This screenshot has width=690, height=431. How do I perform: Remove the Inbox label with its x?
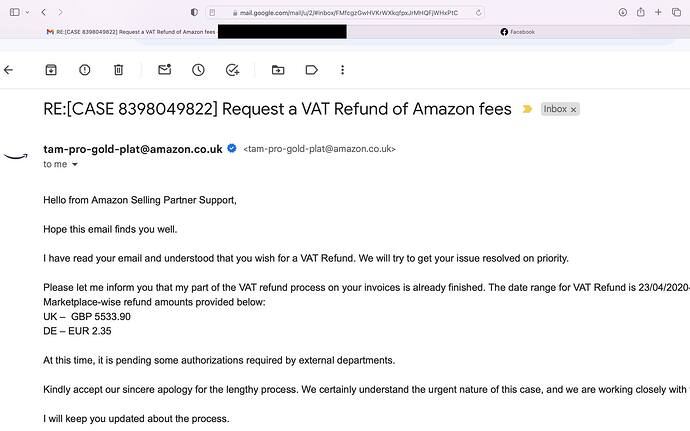click(x=573, y=110)
